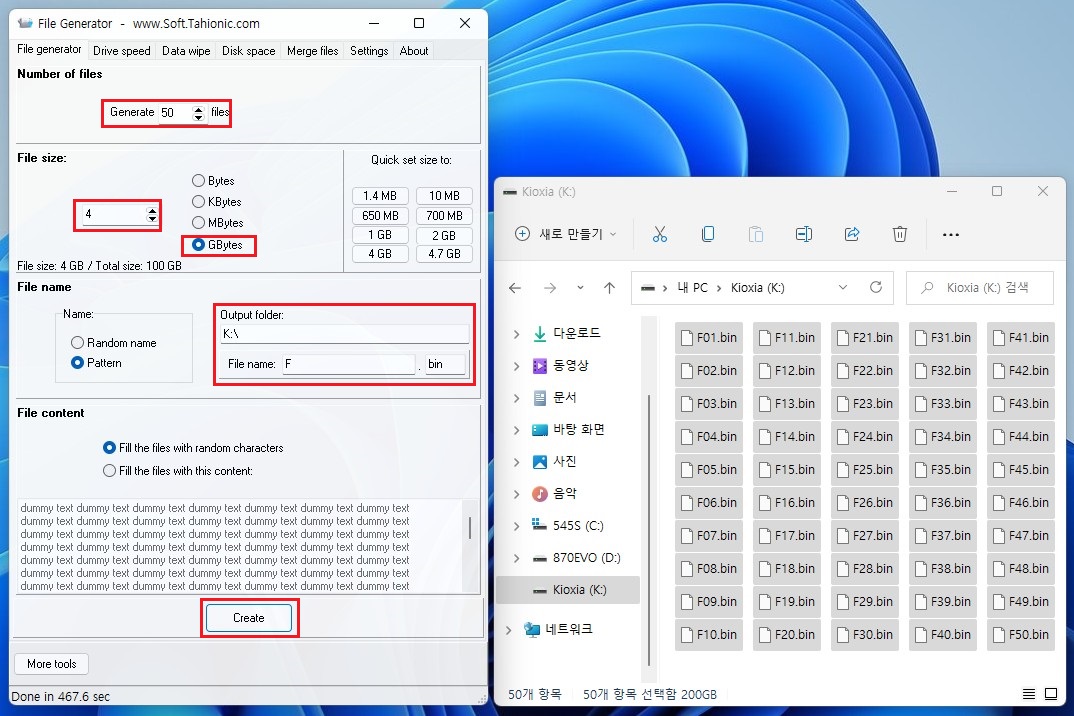This screenshot has height=716, width=1074.
Task: Click the Rename icon in Explorer toolbar
Action: point(803,234)
